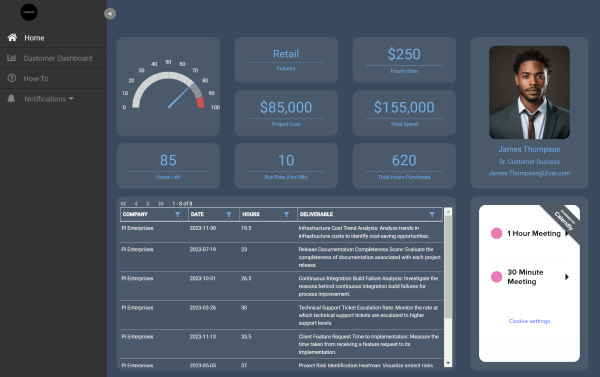
Task: Click the Technical Support Ticket Escalation deliverable
Action: point(368,315)
